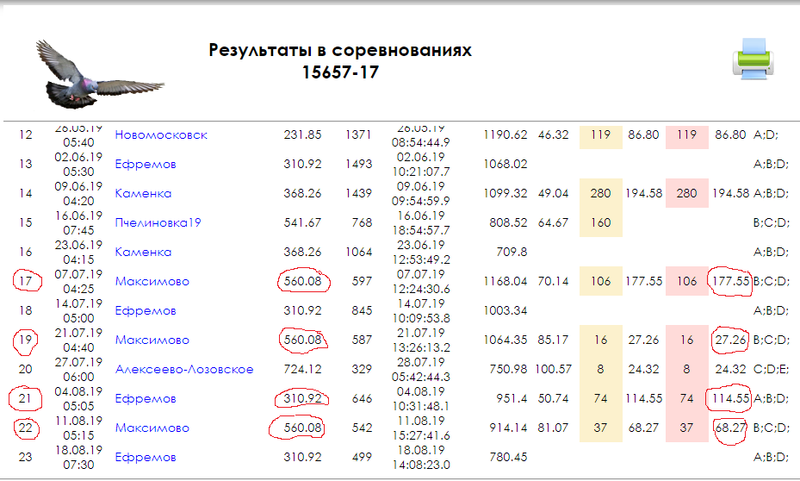Open the Ефремов link in row 23
Image resolution: width=800 pixels, height=481 pixels.
pyautogui.click(x=145, y=457)
